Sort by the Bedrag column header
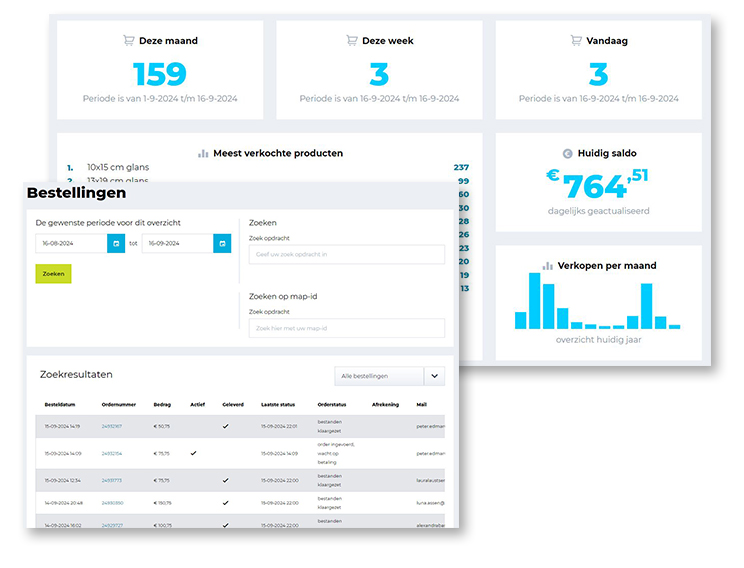Screen dimensions: 744x568 coord(162,405)
